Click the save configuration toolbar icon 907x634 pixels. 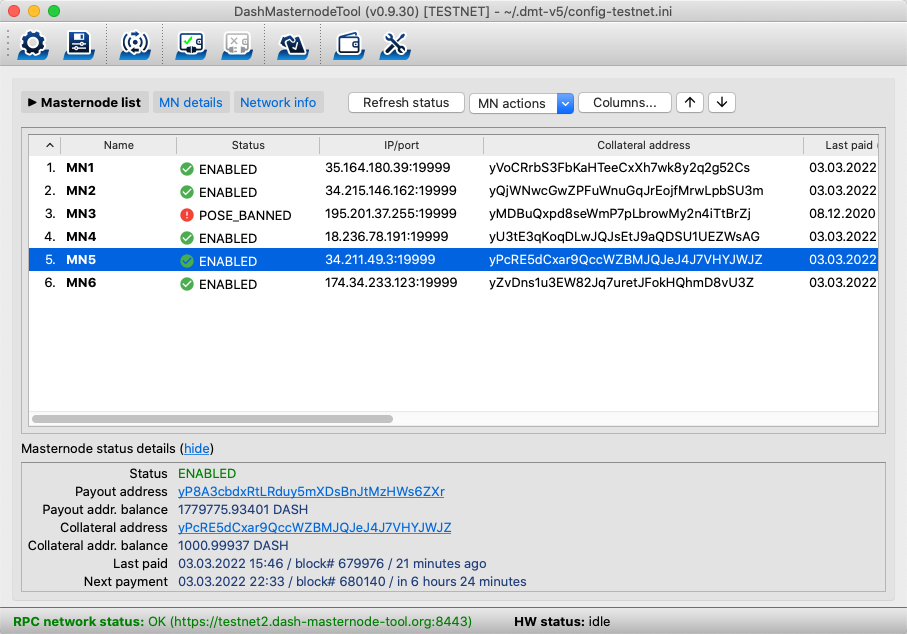click(x=79, y=45)
